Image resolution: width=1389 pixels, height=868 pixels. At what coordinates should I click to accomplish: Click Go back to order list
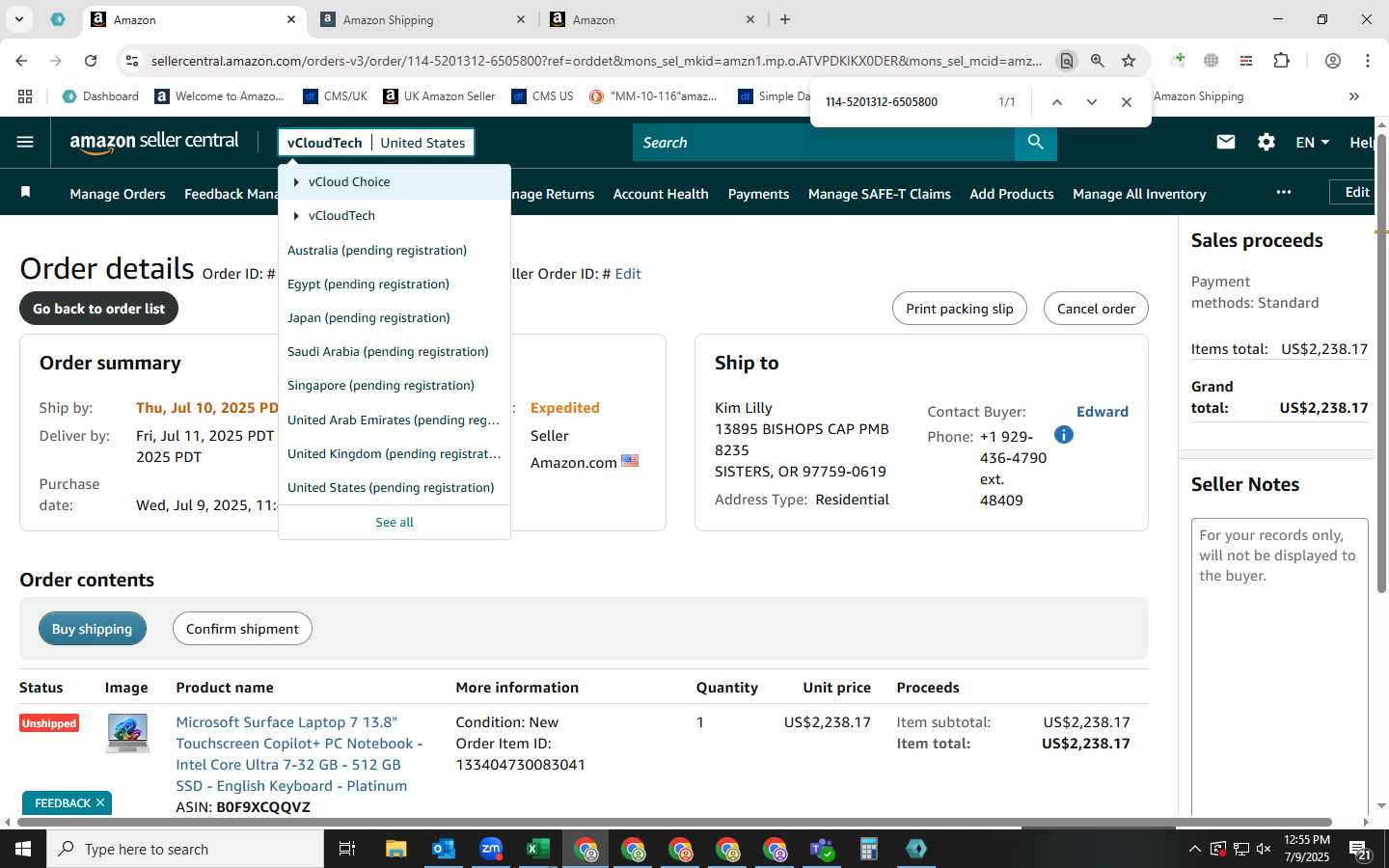tap(99, 309)
